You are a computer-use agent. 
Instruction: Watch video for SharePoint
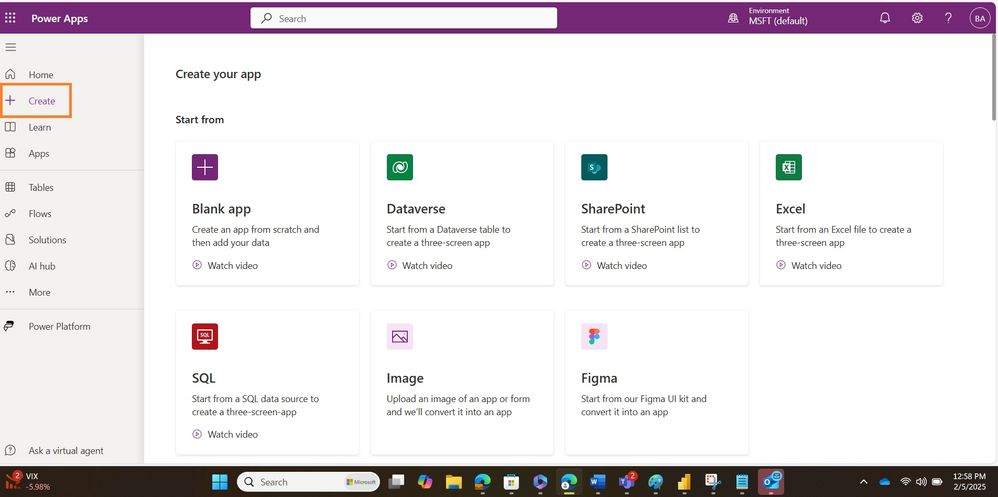pyautogui.click(x=614, y=265)
